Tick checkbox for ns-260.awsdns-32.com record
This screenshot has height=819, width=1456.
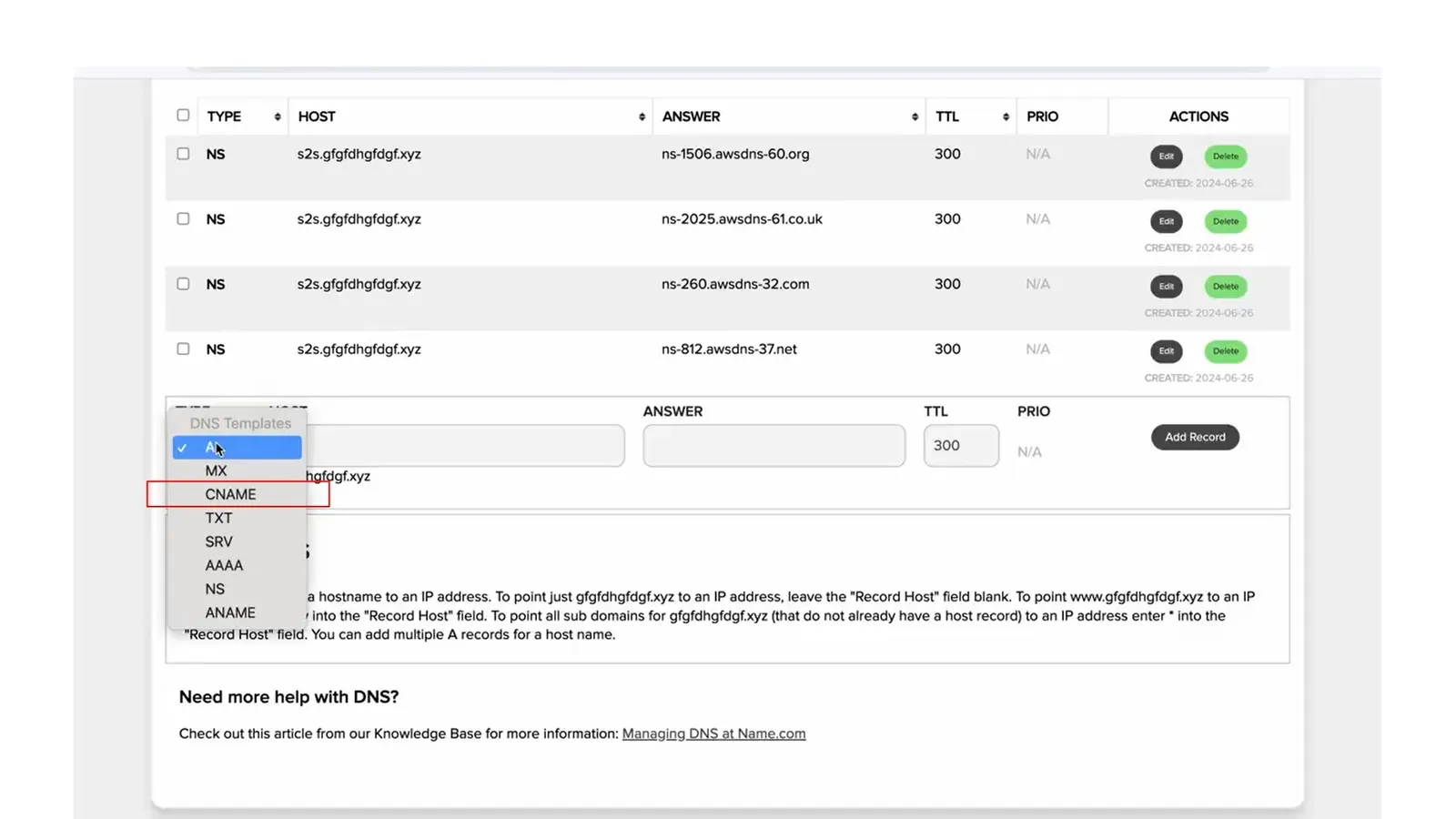(183, 284)
